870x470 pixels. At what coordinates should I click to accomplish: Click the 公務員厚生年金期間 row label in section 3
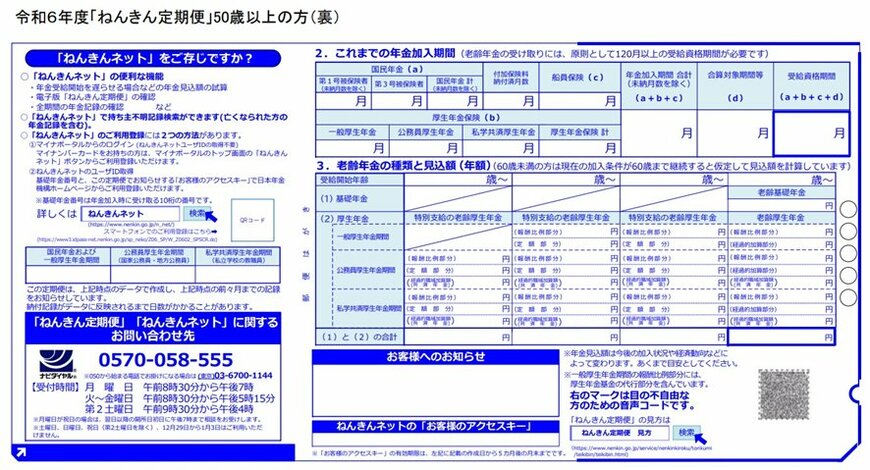tap(366, 270)
